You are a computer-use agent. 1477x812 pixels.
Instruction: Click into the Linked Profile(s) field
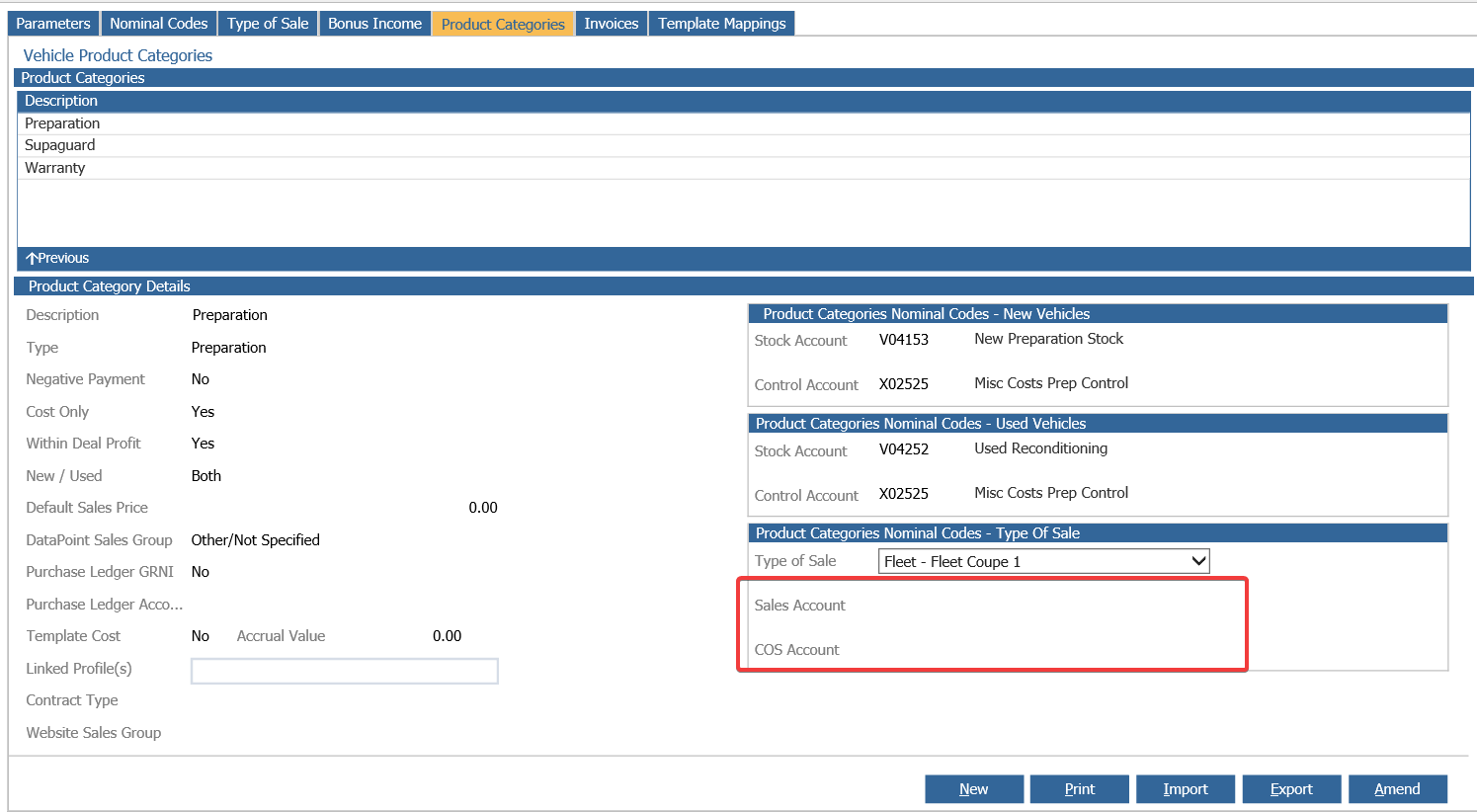coord(345,672)
